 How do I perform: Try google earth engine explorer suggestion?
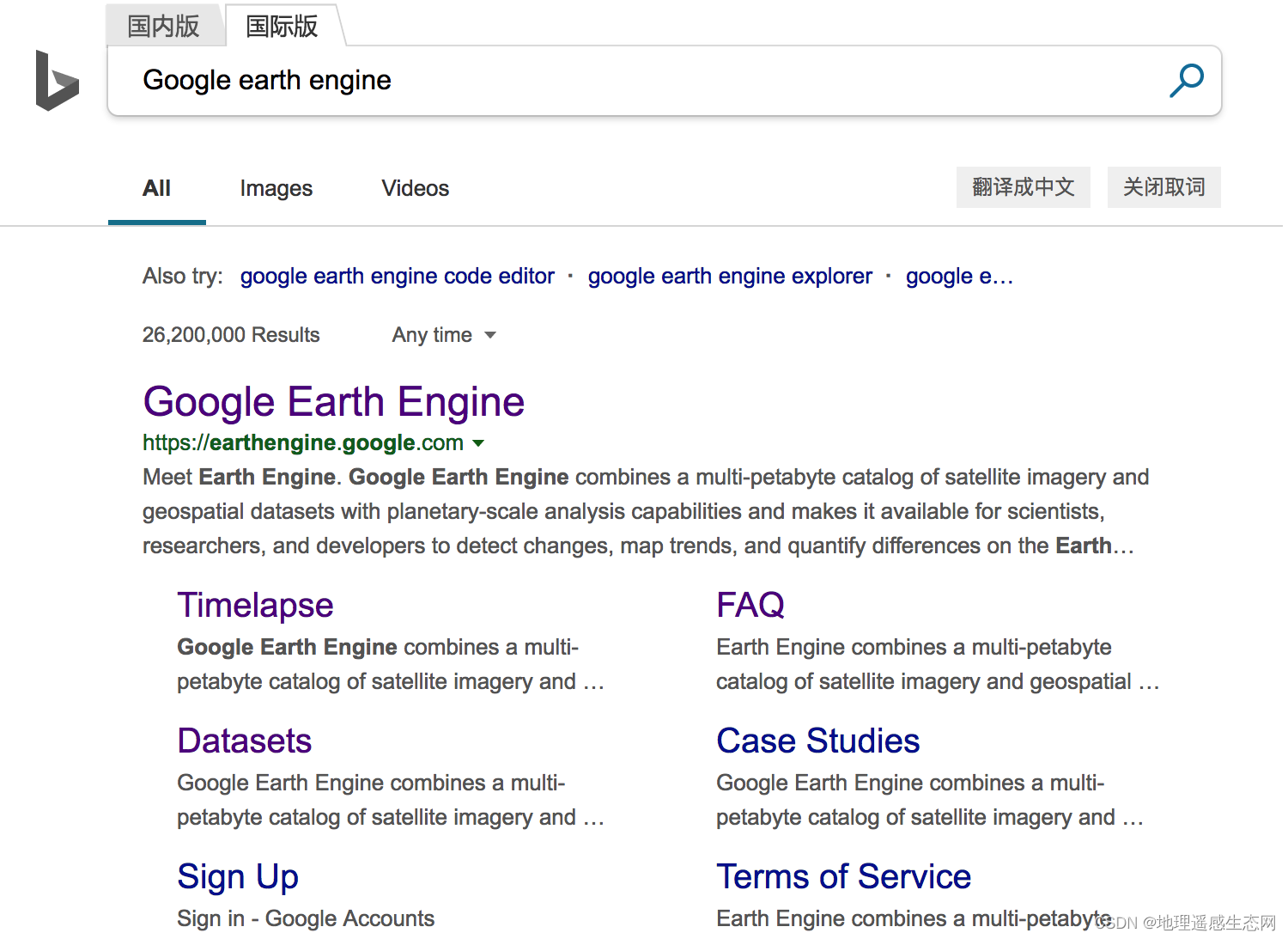click(730, 276)
